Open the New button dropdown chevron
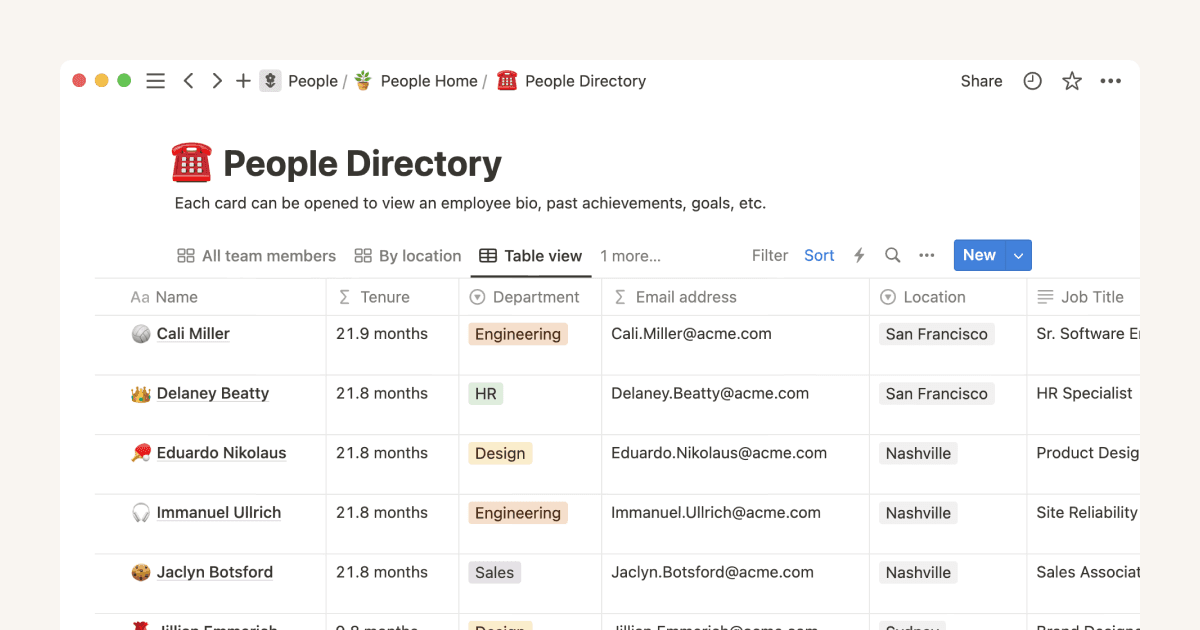The image size is (1200, 630). pyautogui.click(x=1018, y=255)
